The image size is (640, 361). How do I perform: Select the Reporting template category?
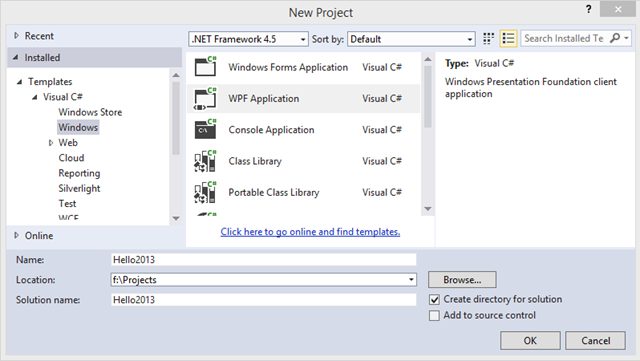pos(79,173)
